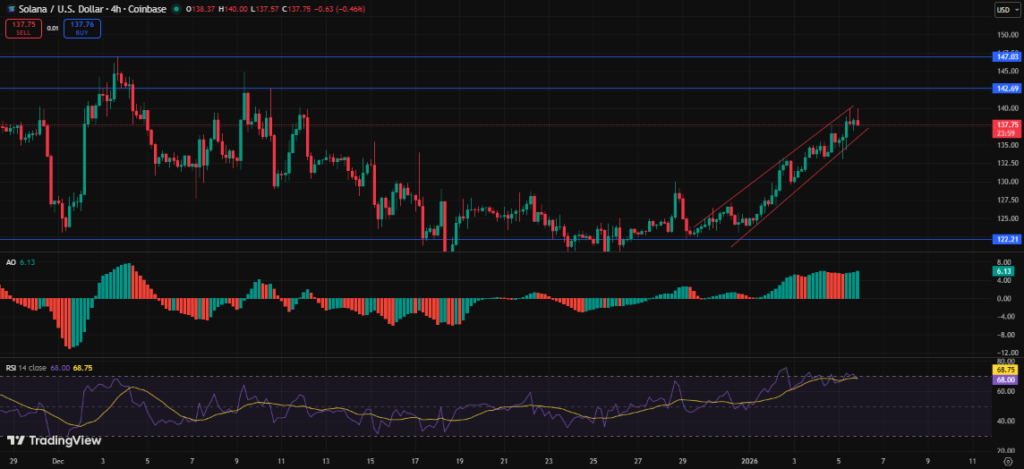Click the open price O138.37 value
Viewport: 1024px width, 469px height.
tap(201, 9)
